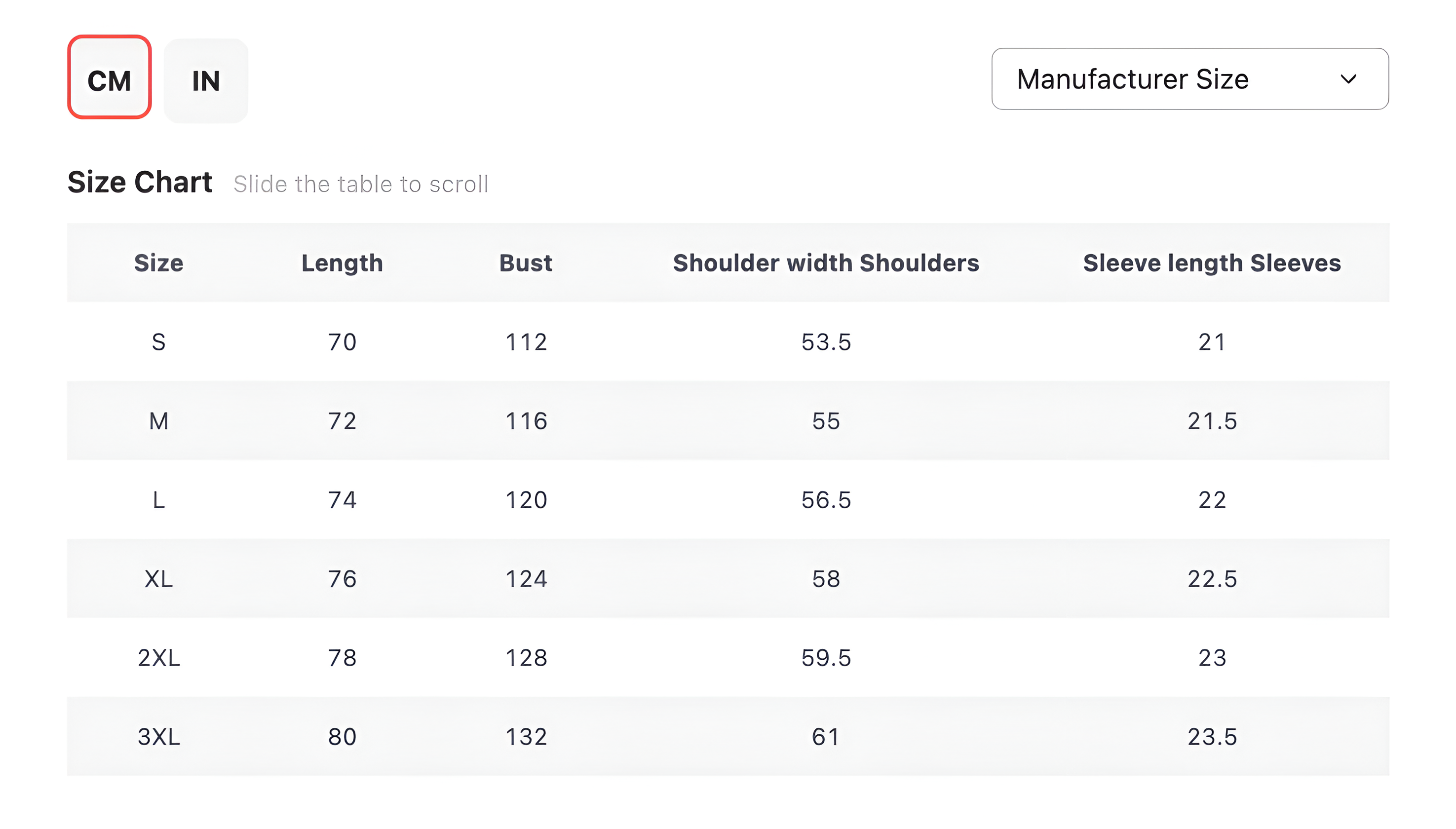This screenshot has height=829, width=1456.
Task: Select the L size row
Action: tap(158, 499)
